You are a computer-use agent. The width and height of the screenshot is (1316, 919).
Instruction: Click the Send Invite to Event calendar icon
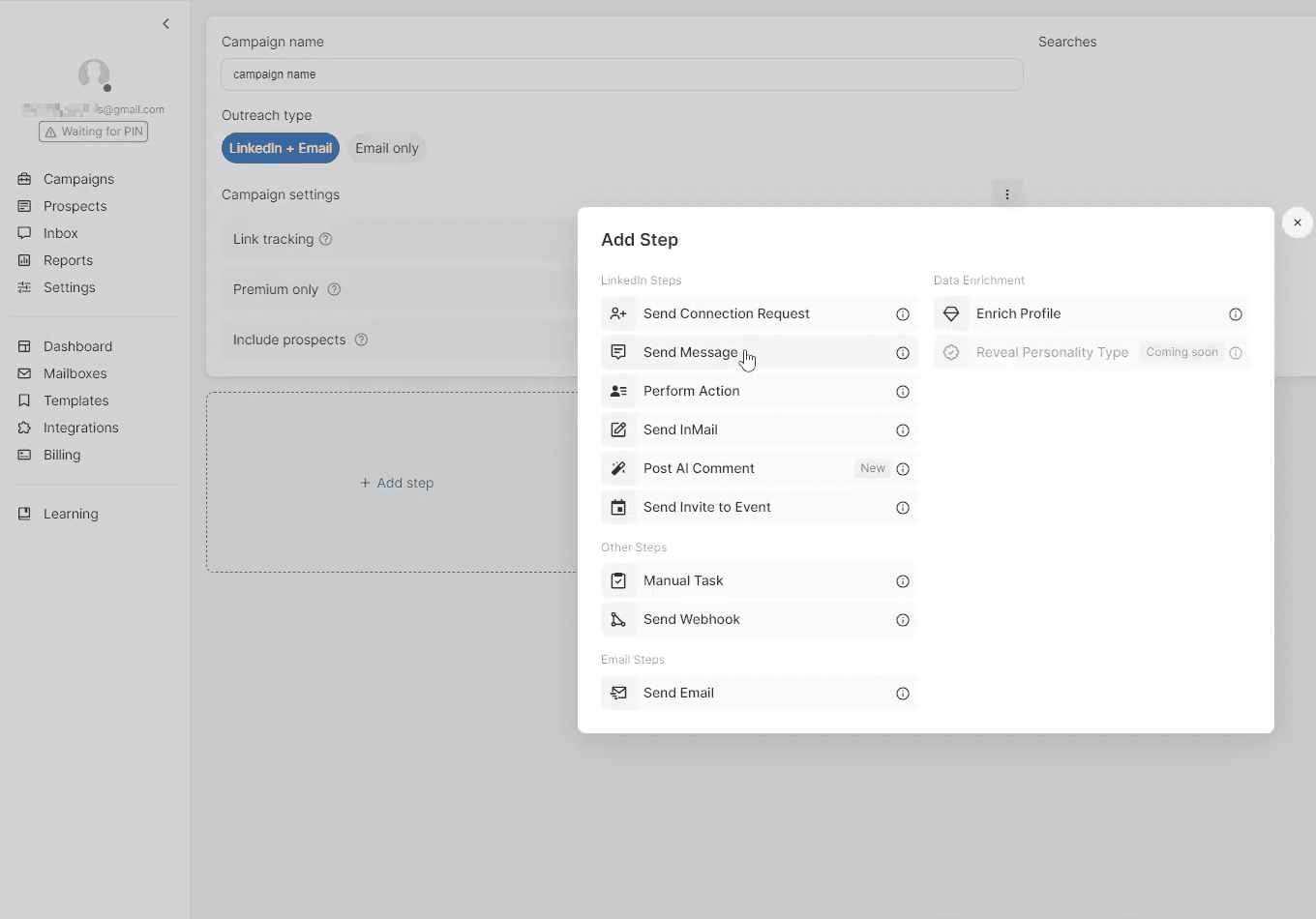click(618, 507)
